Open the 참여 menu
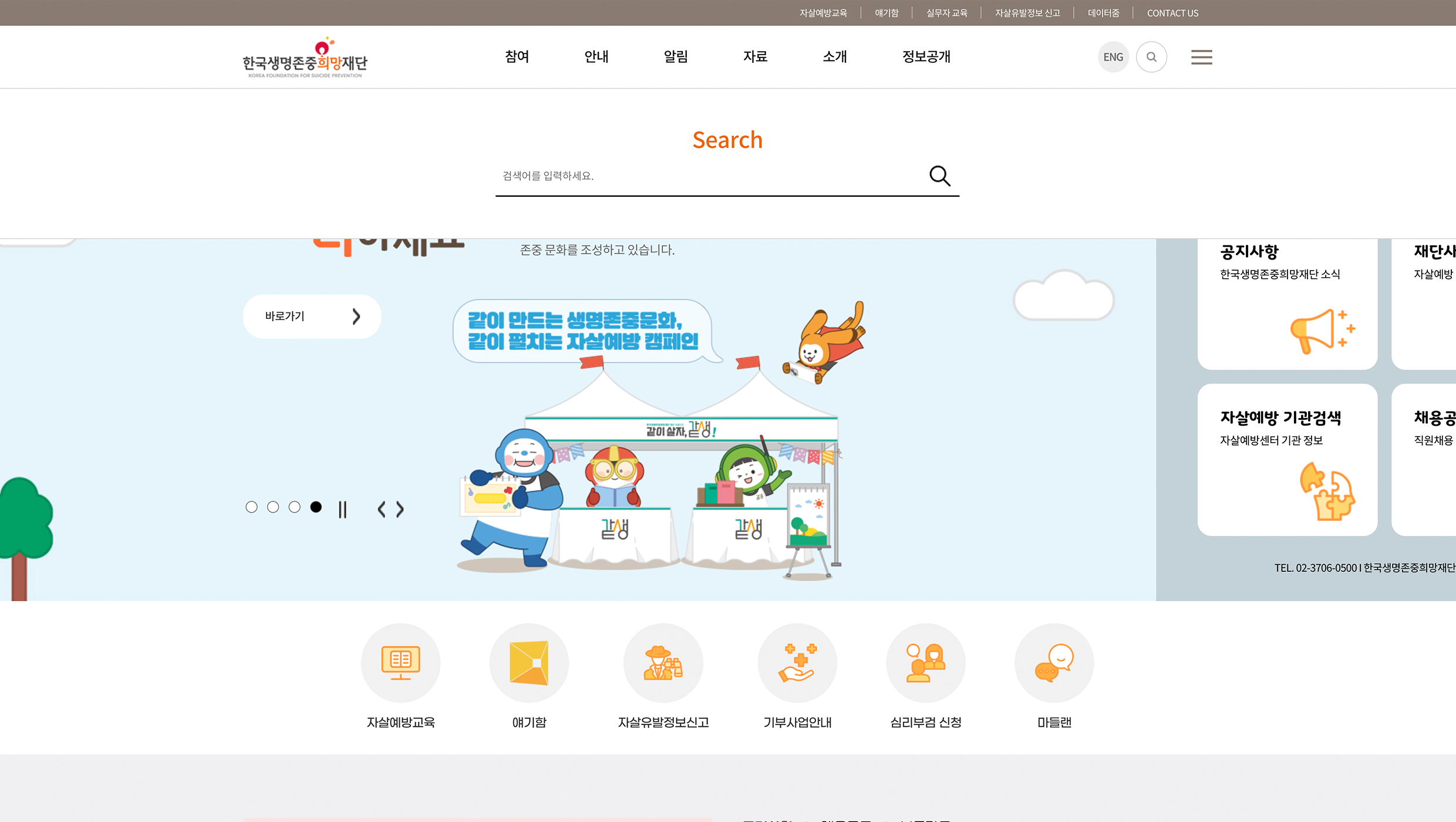This screenshot has height=822, width=1456. [x=517, y=56]
